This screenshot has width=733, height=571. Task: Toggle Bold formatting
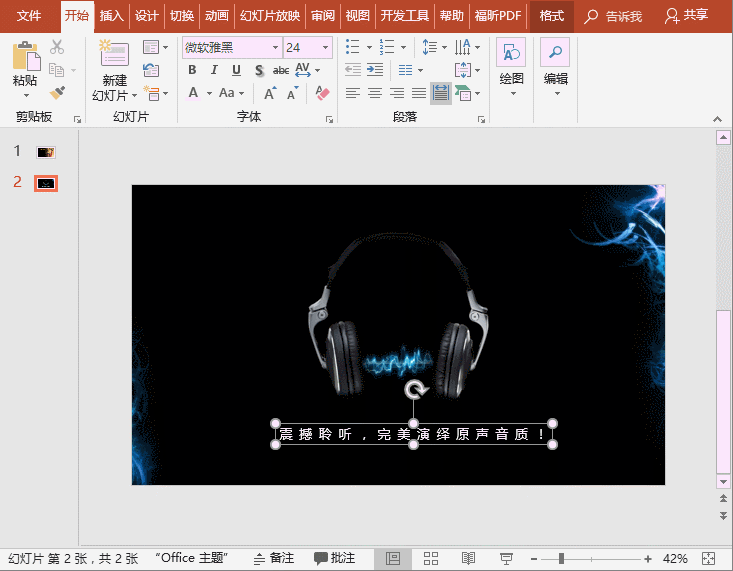click(192, 70)
